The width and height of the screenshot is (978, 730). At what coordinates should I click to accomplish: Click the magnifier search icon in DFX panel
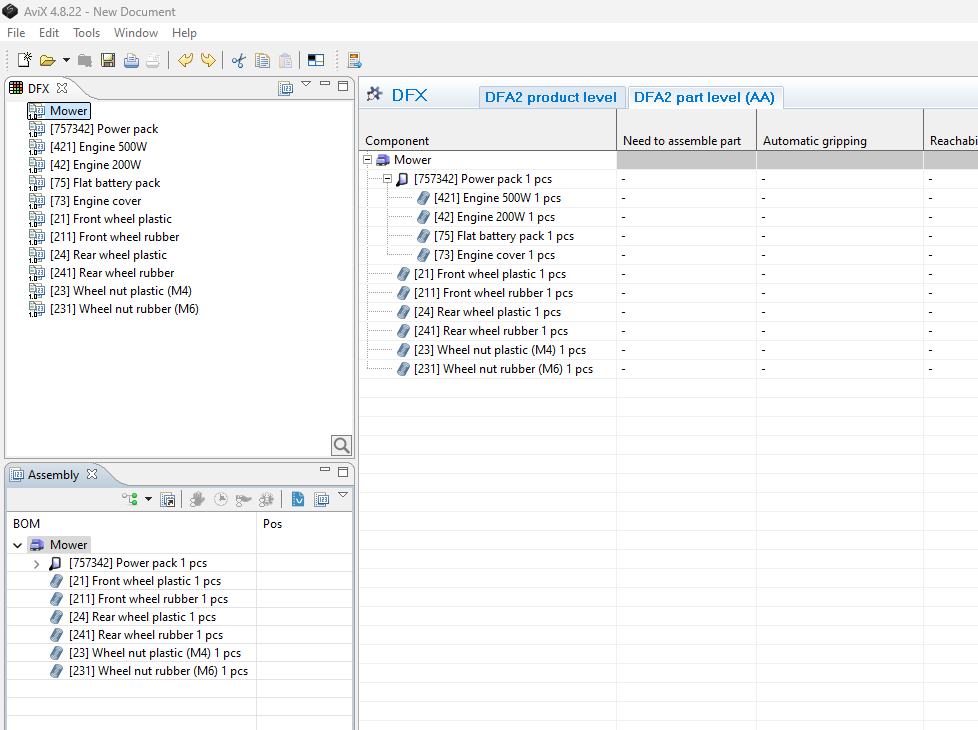pos(341,445)
